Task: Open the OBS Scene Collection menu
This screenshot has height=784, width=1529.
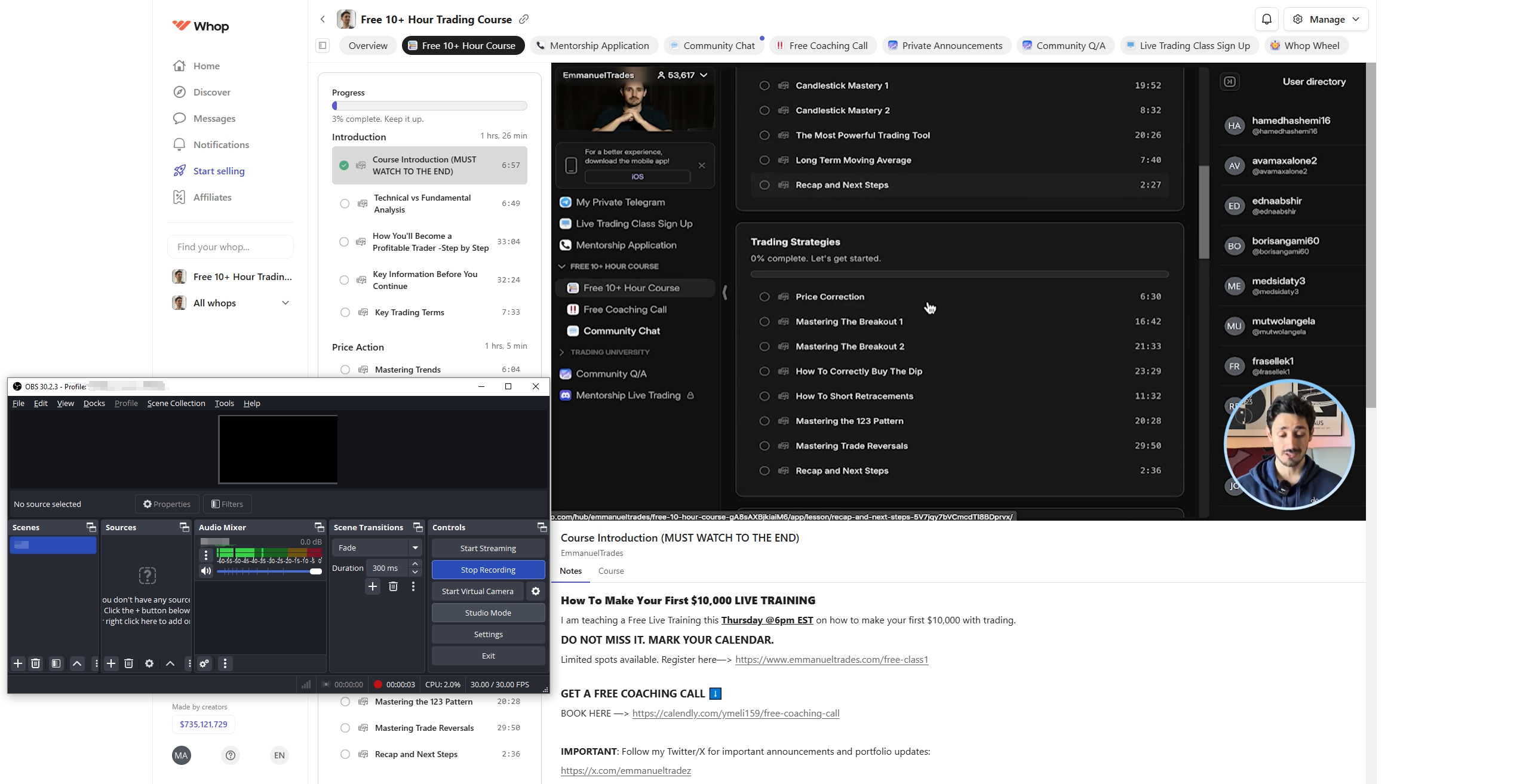Action: (176, 403)
